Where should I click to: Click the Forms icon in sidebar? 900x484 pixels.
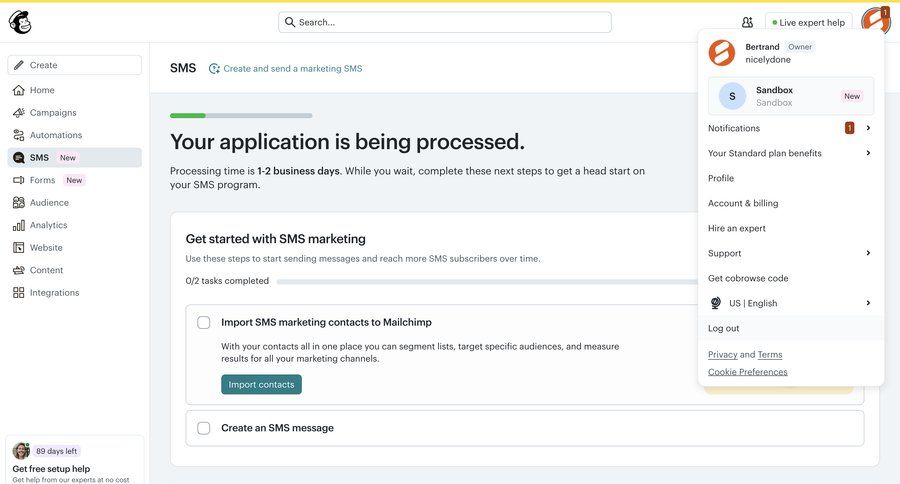pos(18,180)
